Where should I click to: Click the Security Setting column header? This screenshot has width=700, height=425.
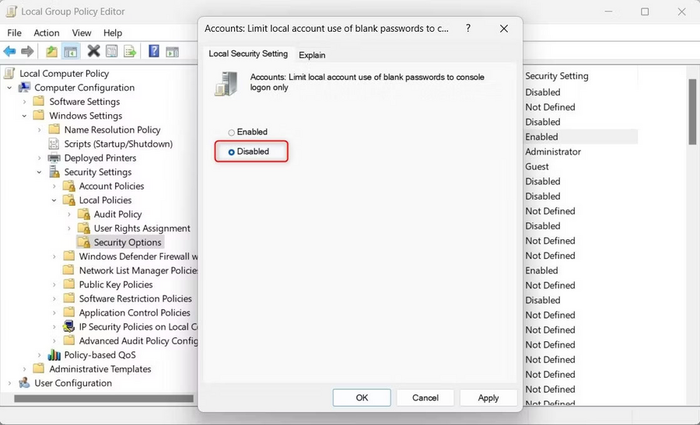(556, 76)
